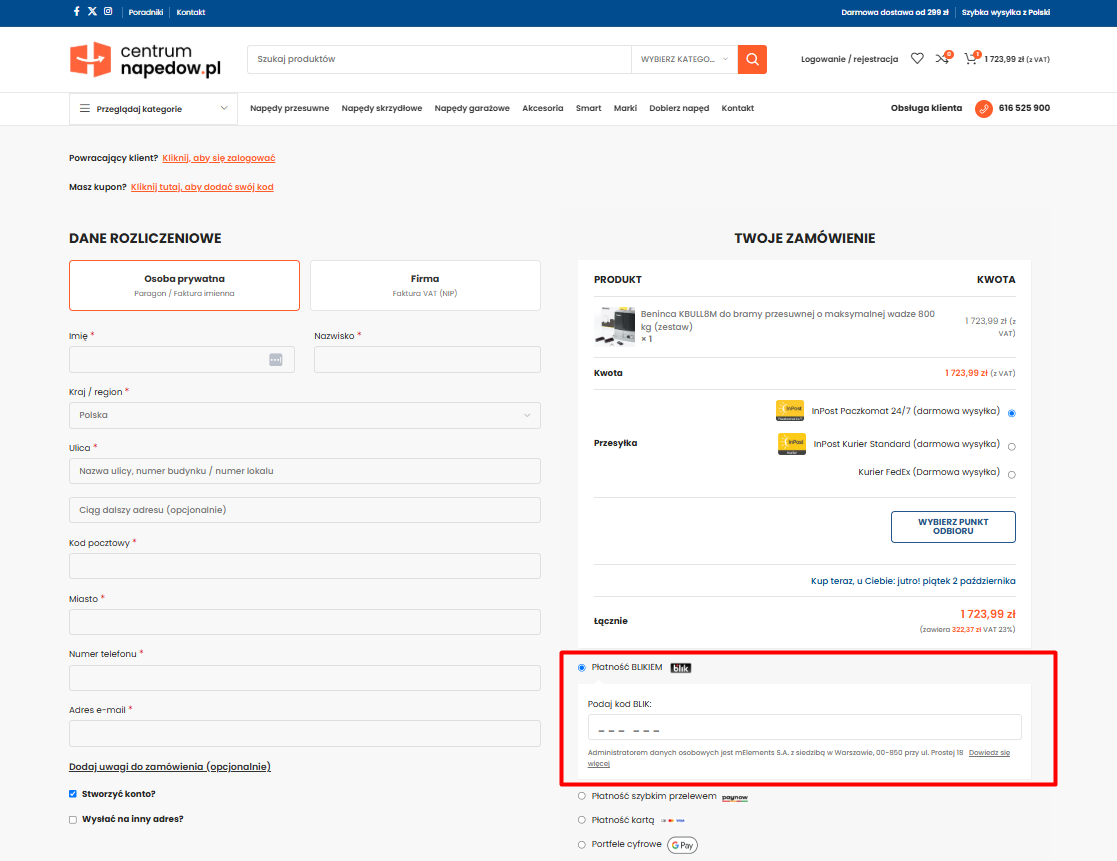The image size is (1117, 861).
Task: Click cart total 1 723,99 zł in header
Action: pyautogui.click(x=1017, y=59)
